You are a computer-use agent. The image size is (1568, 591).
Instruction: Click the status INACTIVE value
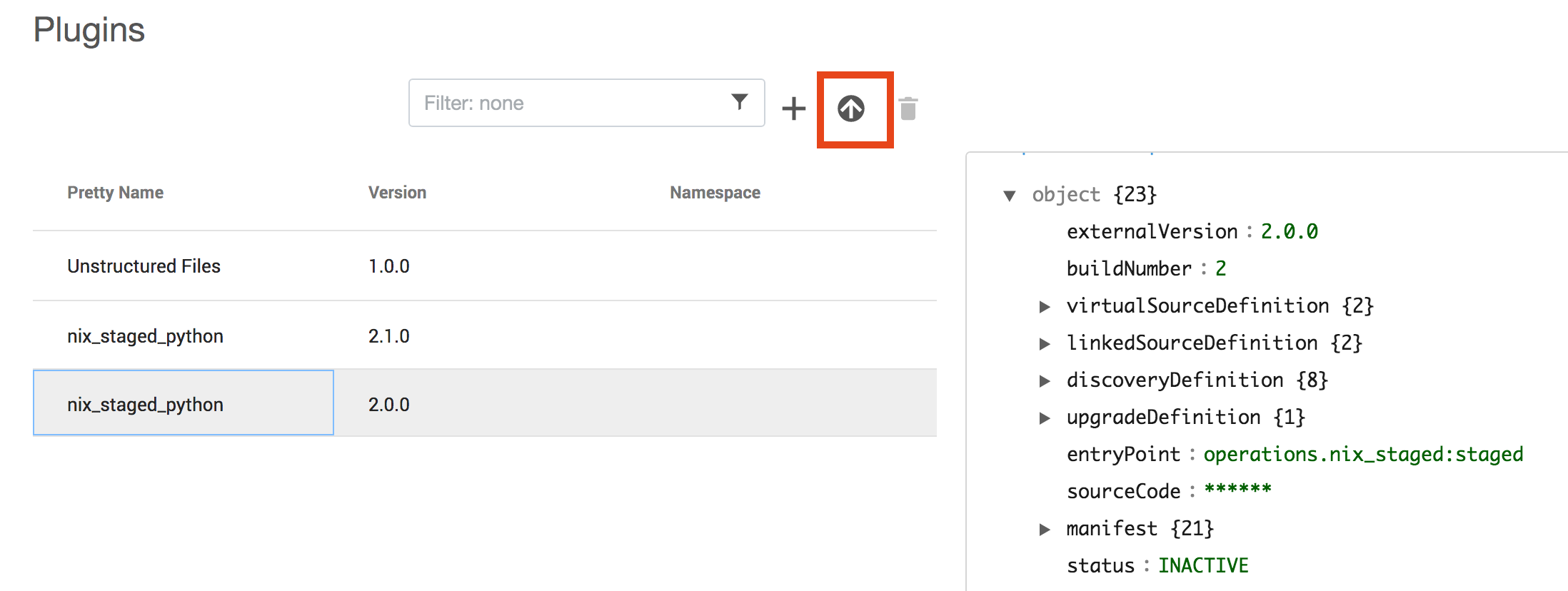click(1203, 566)
